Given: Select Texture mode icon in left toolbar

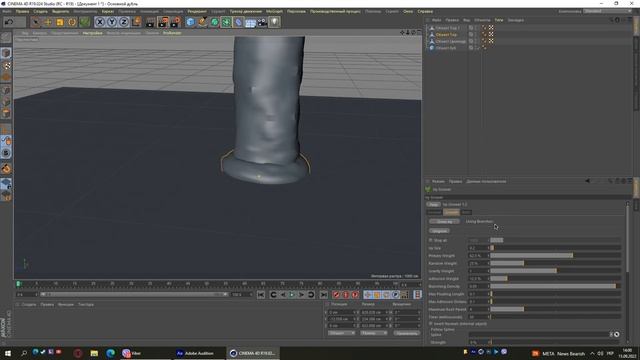Looking at the screenshot, I should coord(6,65).
